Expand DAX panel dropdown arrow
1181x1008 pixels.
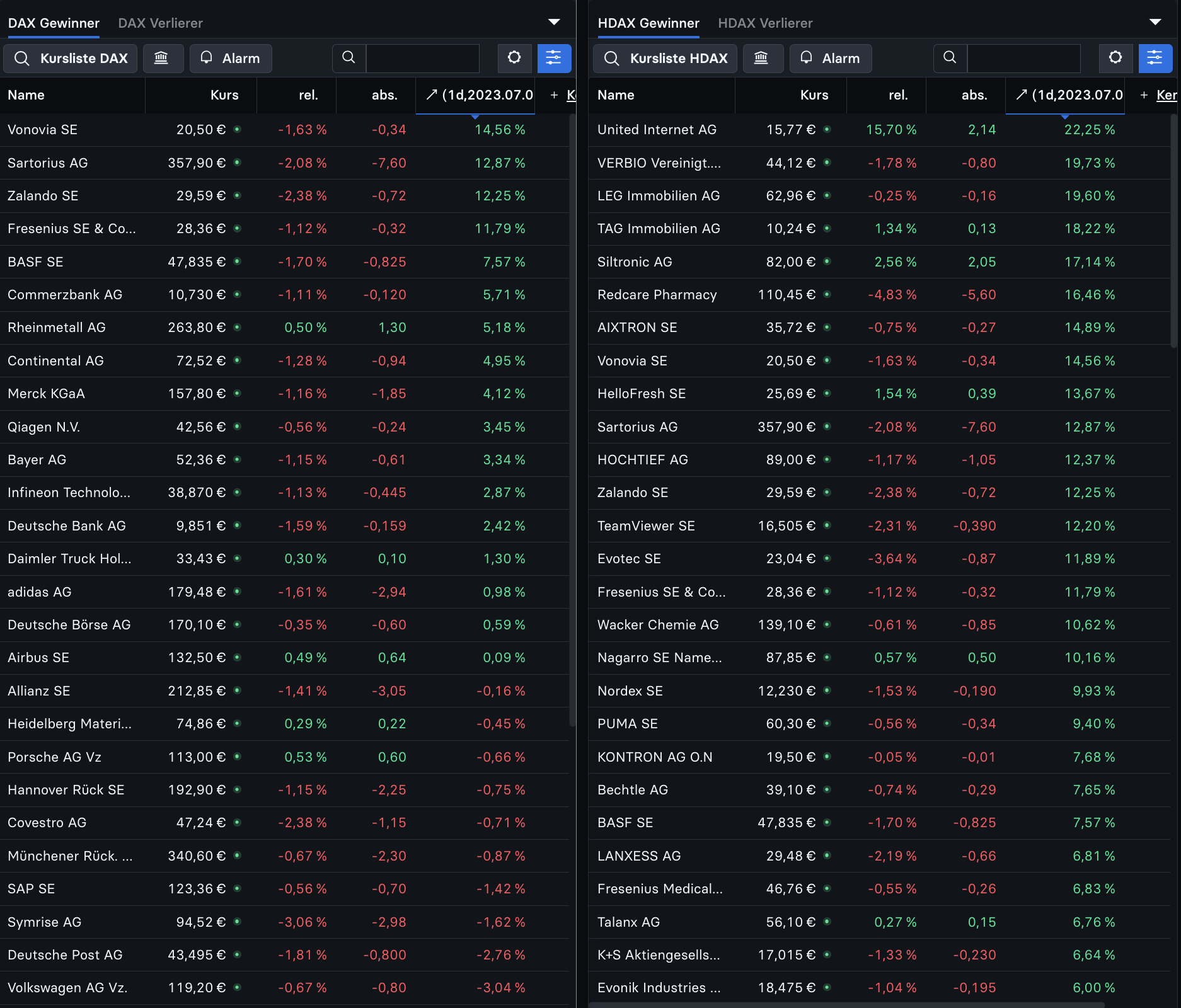[554, 22]
